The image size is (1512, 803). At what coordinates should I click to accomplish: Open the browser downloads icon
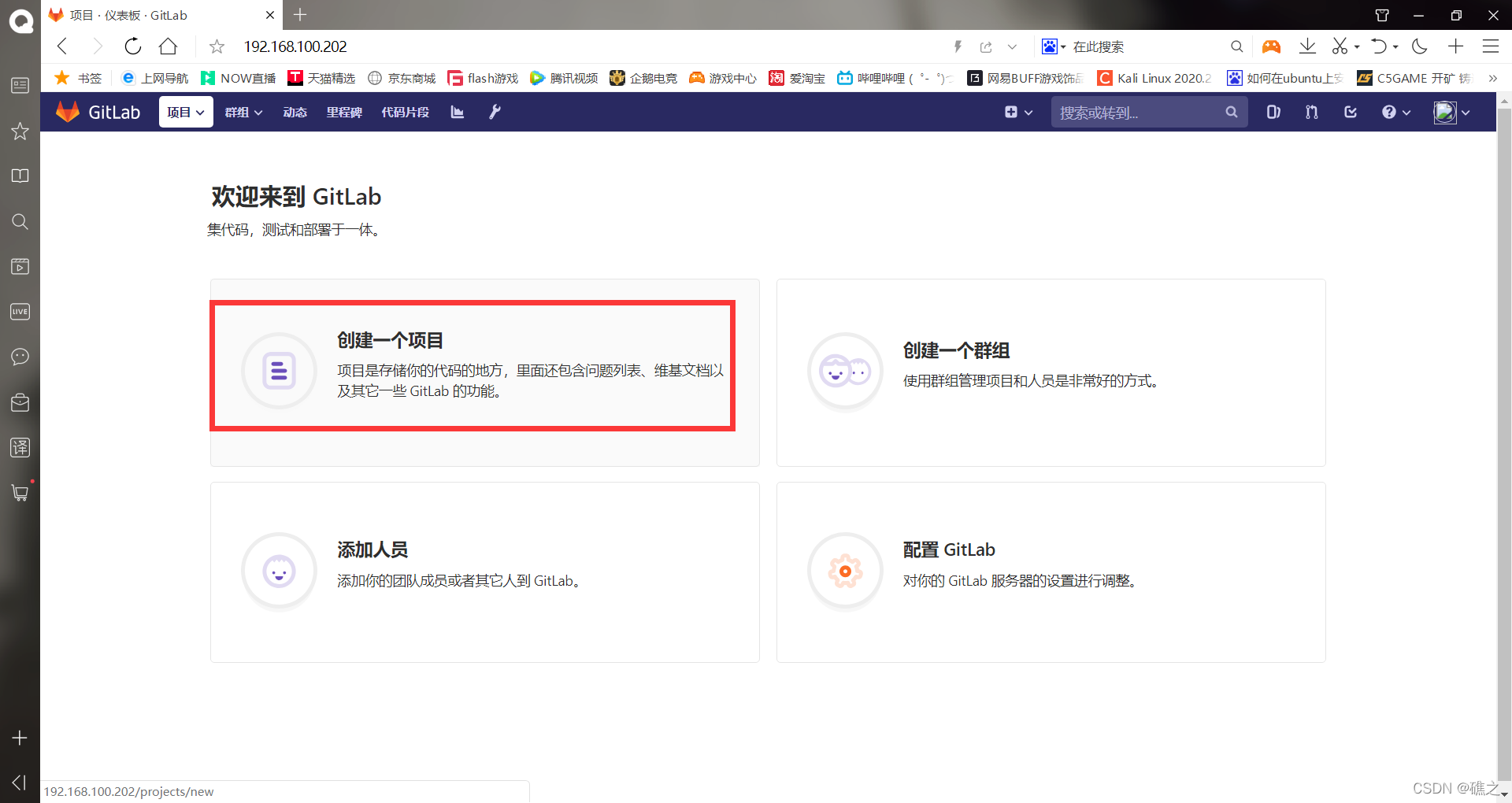coord(1307,46)
